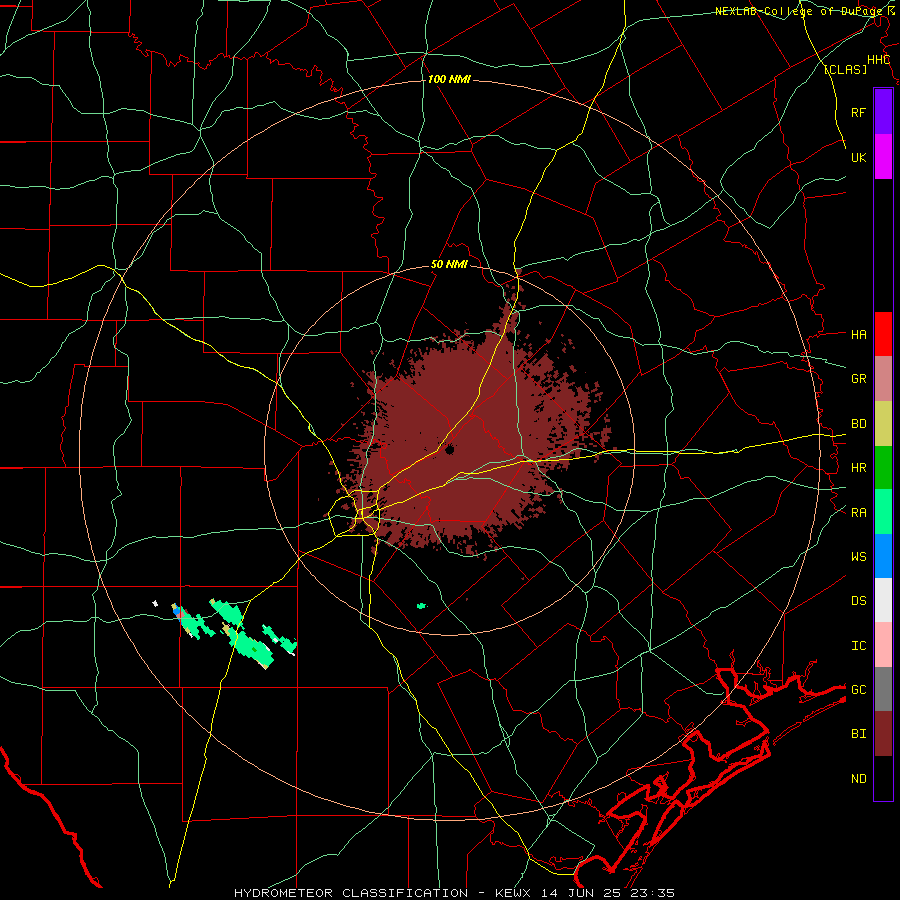Click the 'GC' legend label
900x900 pixels.
pyautogui.click(x=858, y=690)
